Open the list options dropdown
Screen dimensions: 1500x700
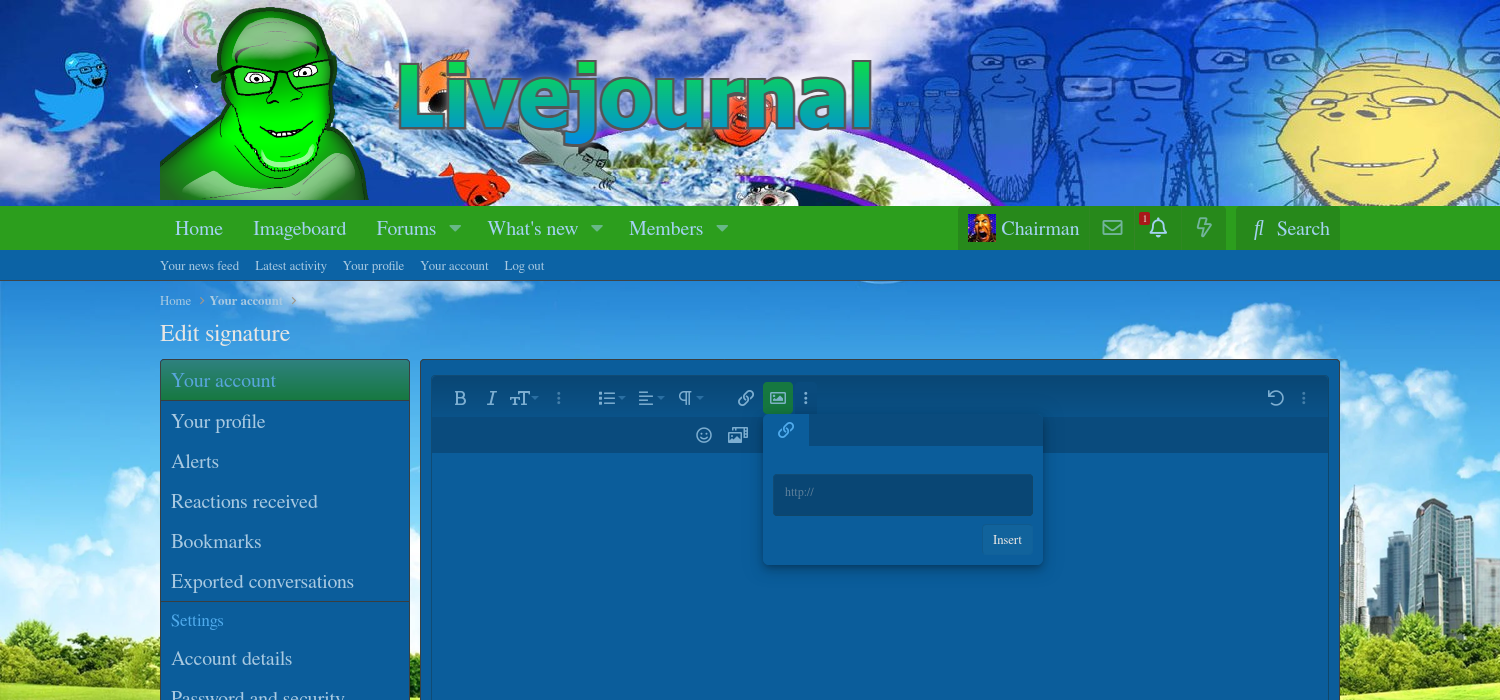point(611,398)
